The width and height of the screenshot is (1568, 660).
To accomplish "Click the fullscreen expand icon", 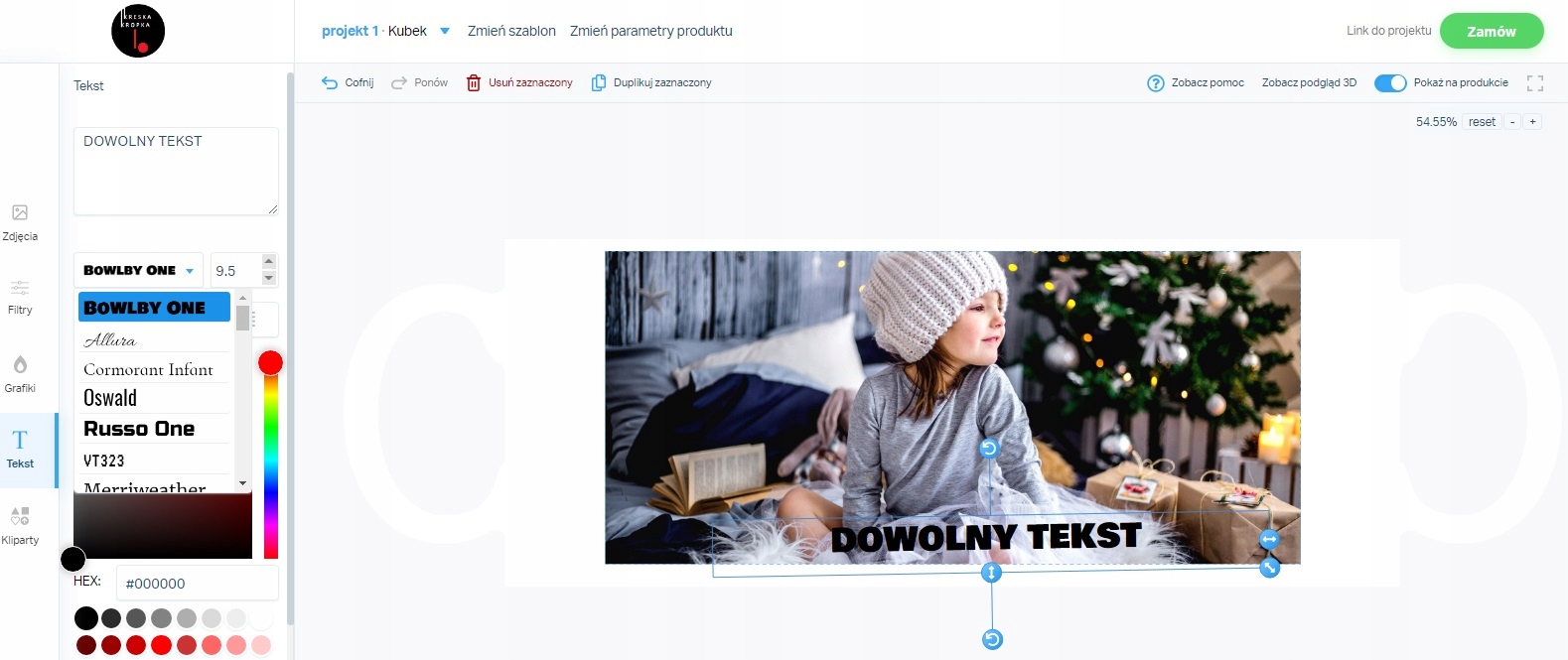I will [1535, 83].
